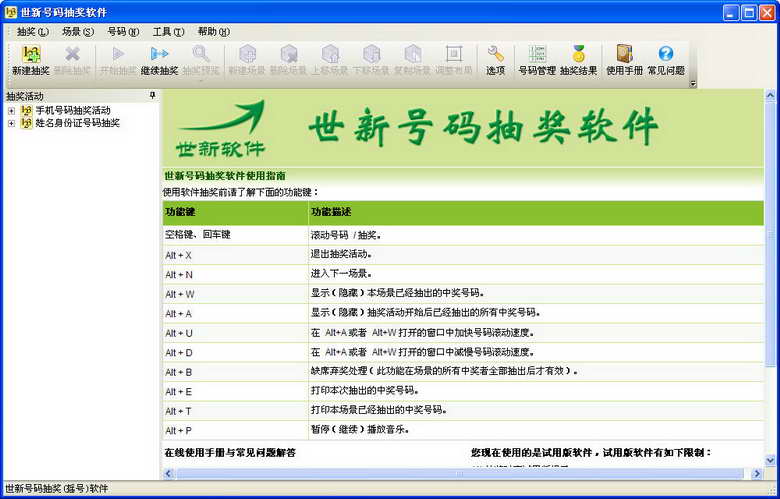
Task: Click the 功能描述 column header
Action: pyautogui.click(x=536, y=212)
